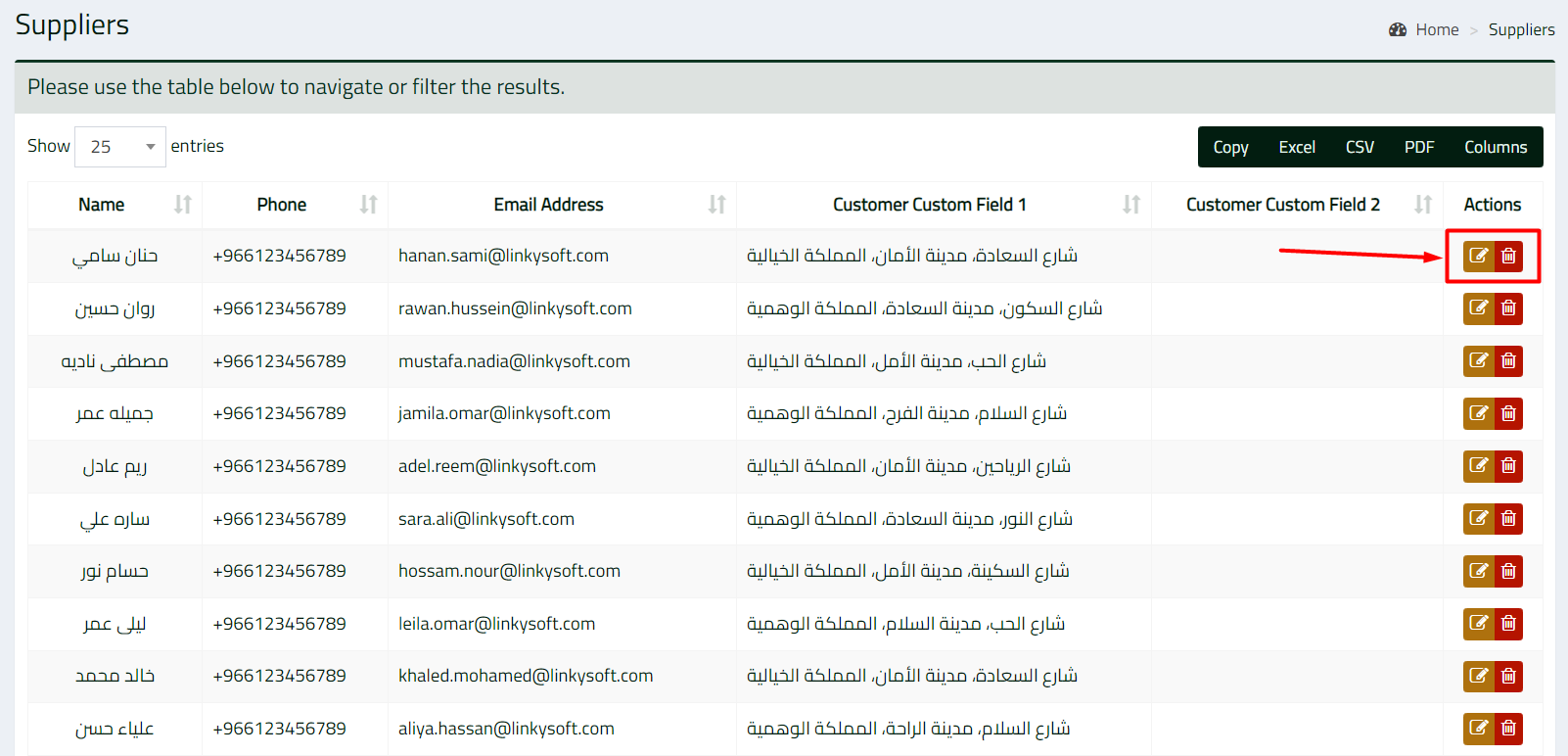The height and width of the screenshot is (756, 1568).
Task: Delete supplier rawan.hussein@linkysoft.com
Action: pyautogui.click(x=1508, y=308)
